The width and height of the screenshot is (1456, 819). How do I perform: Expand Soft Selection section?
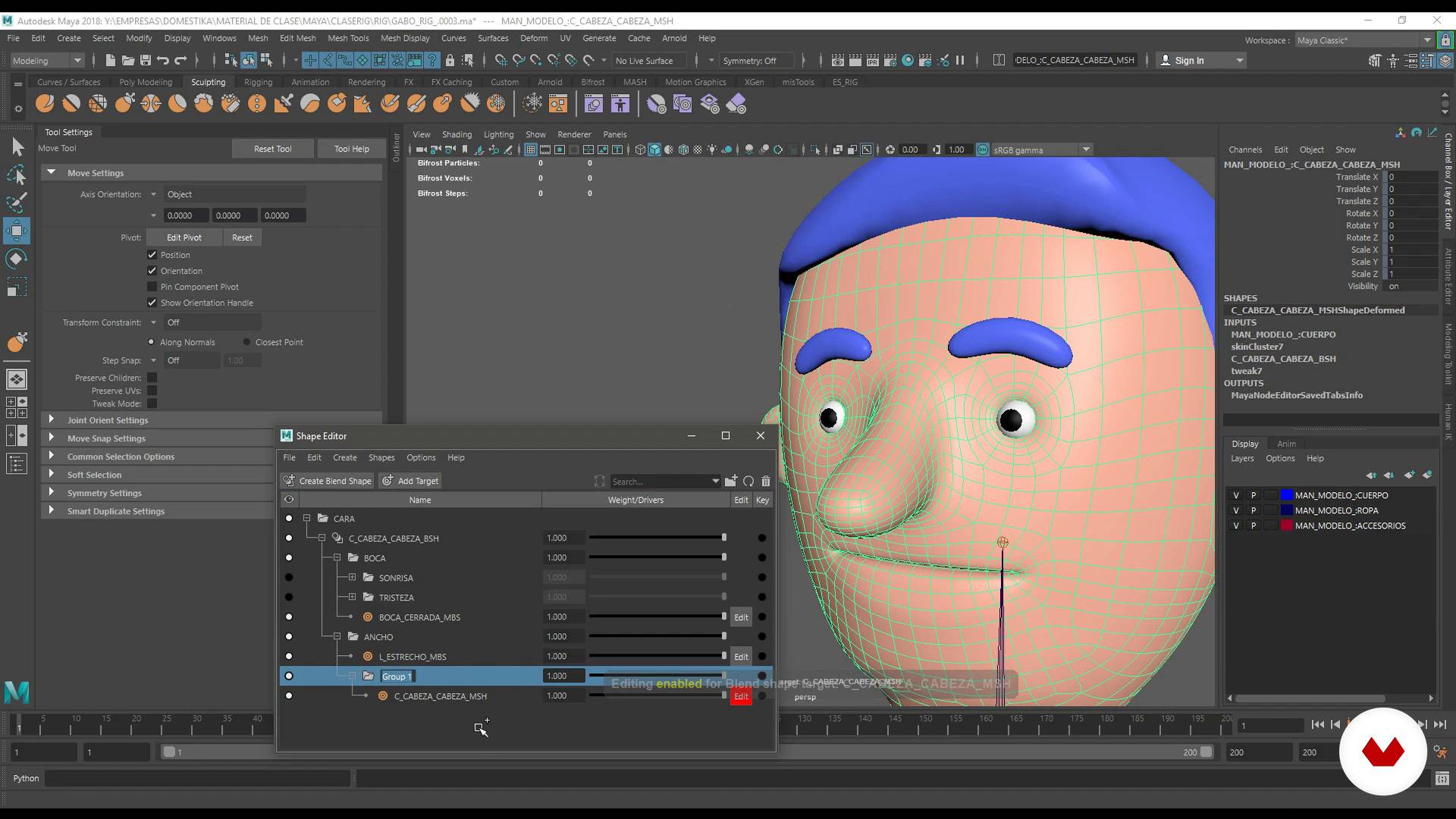[51, 474]
